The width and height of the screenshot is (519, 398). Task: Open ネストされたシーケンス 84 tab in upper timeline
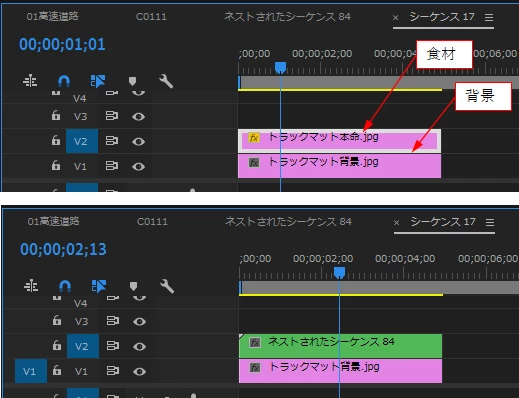point(287,16)
